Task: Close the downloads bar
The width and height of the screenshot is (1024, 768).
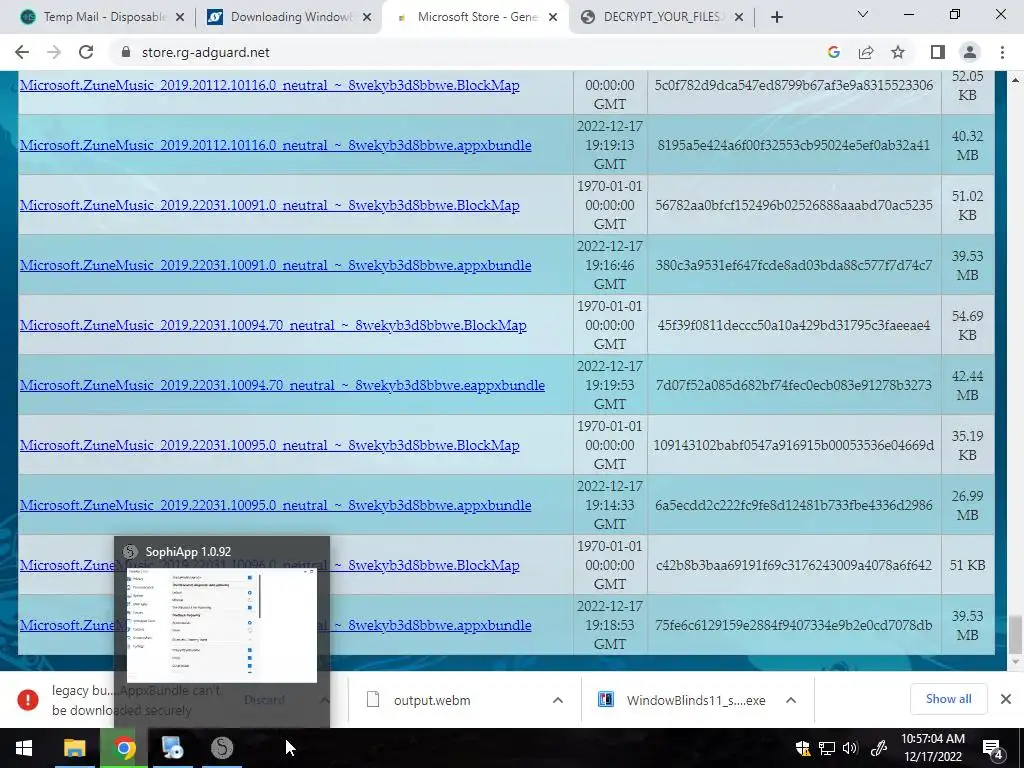Action: [1006, 699]
